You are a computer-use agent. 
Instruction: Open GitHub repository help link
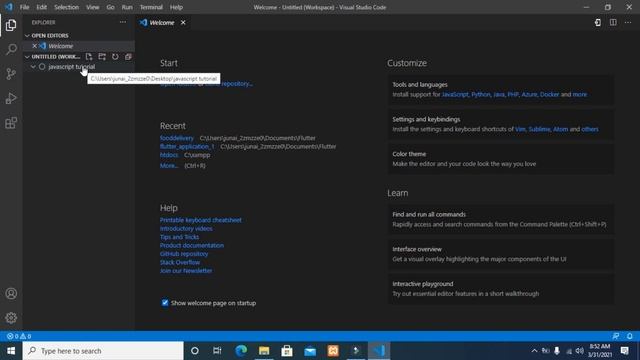click(x=184, y=254)
